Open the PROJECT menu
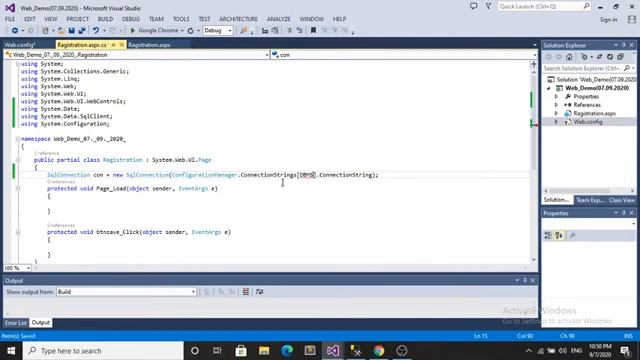The width and height of the screenshot is (640, 360). point(78,19)
